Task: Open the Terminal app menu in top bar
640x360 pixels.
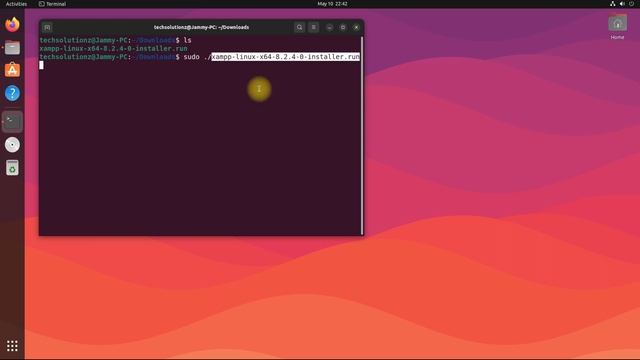Action: [52, 4]
